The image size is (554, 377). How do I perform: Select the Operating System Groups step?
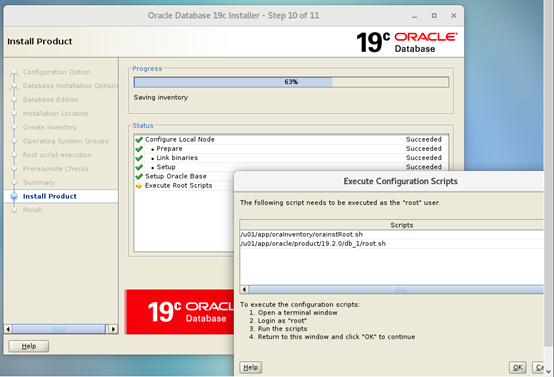(66, 141)
